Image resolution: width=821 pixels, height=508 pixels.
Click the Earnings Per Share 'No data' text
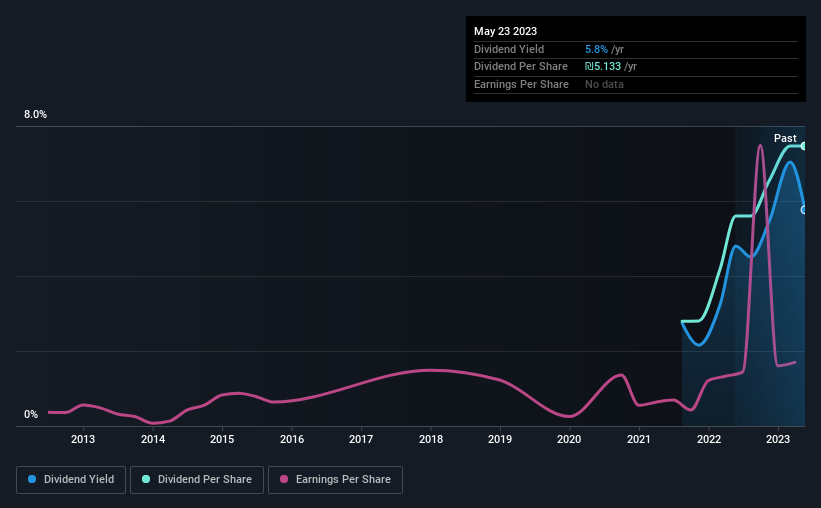coord(604,84)
